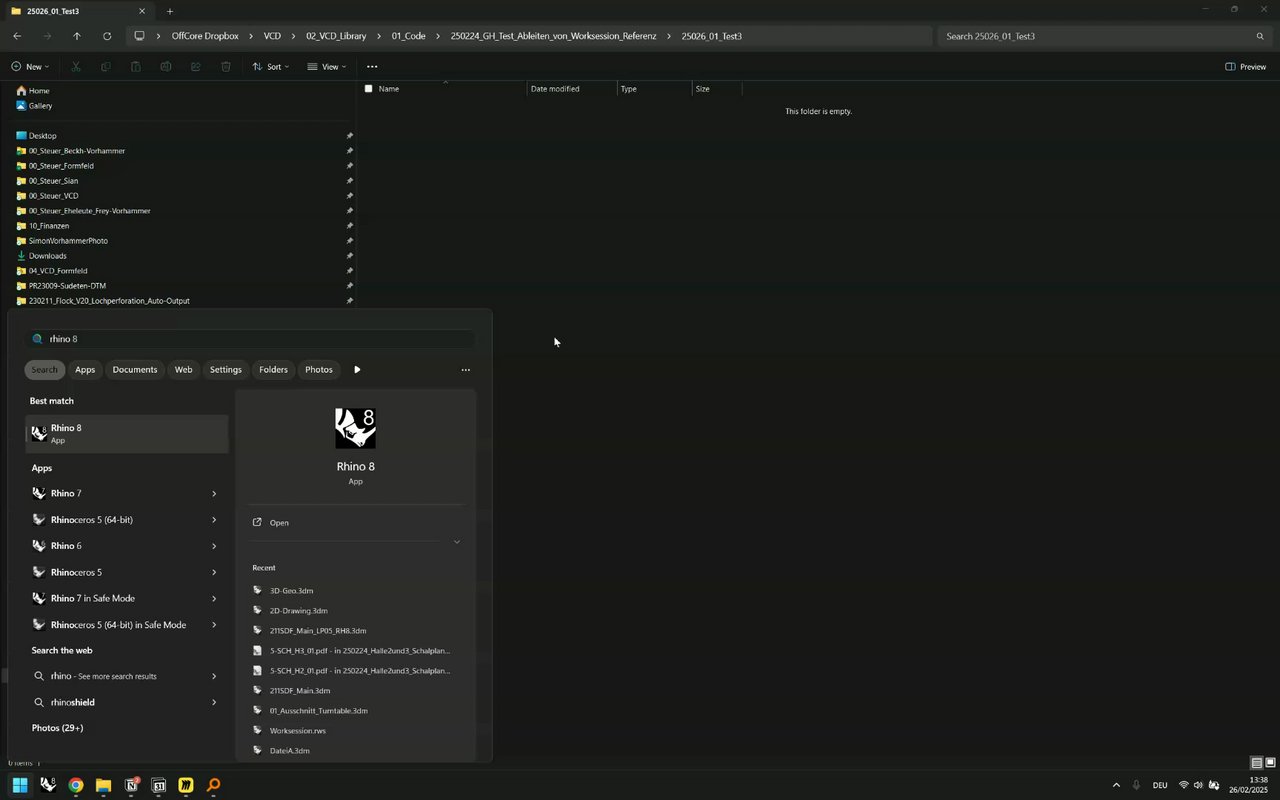Open the orange magnifier search app in the taskbar

coord(213,785)
